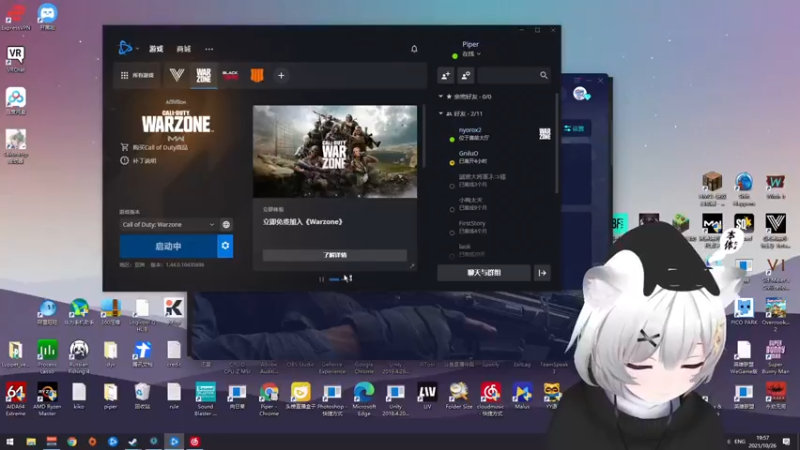Click the ENG language indicator in tray
Screen dimensions: 800x450
(739, 441)
